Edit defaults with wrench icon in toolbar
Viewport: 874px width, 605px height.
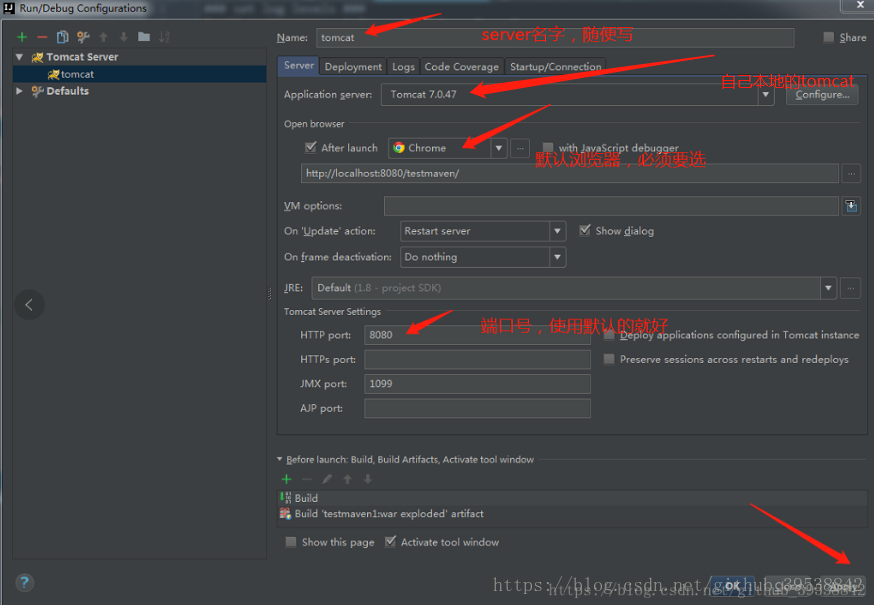click(83, 37)
